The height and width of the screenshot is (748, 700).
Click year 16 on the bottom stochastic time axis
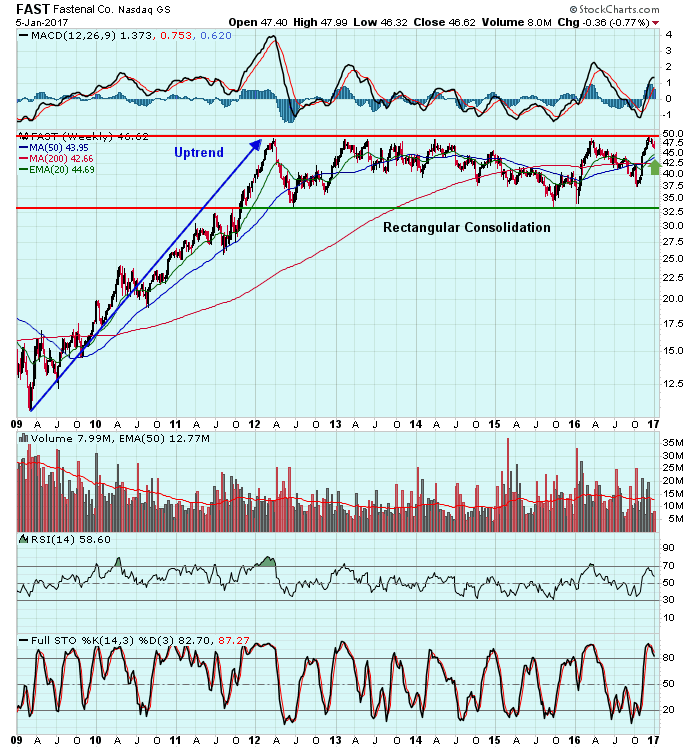(574, 740)
